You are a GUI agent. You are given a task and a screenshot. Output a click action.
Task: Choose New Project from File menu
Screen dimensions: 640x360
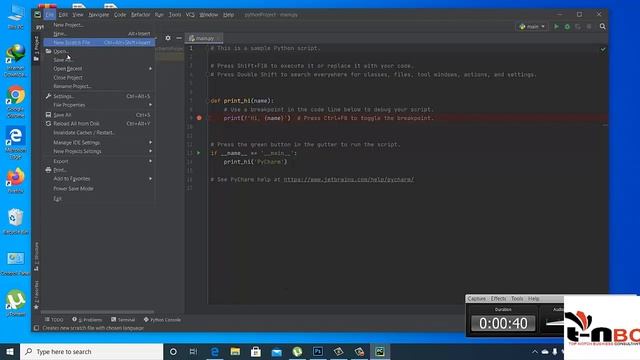tap(99, 25)
